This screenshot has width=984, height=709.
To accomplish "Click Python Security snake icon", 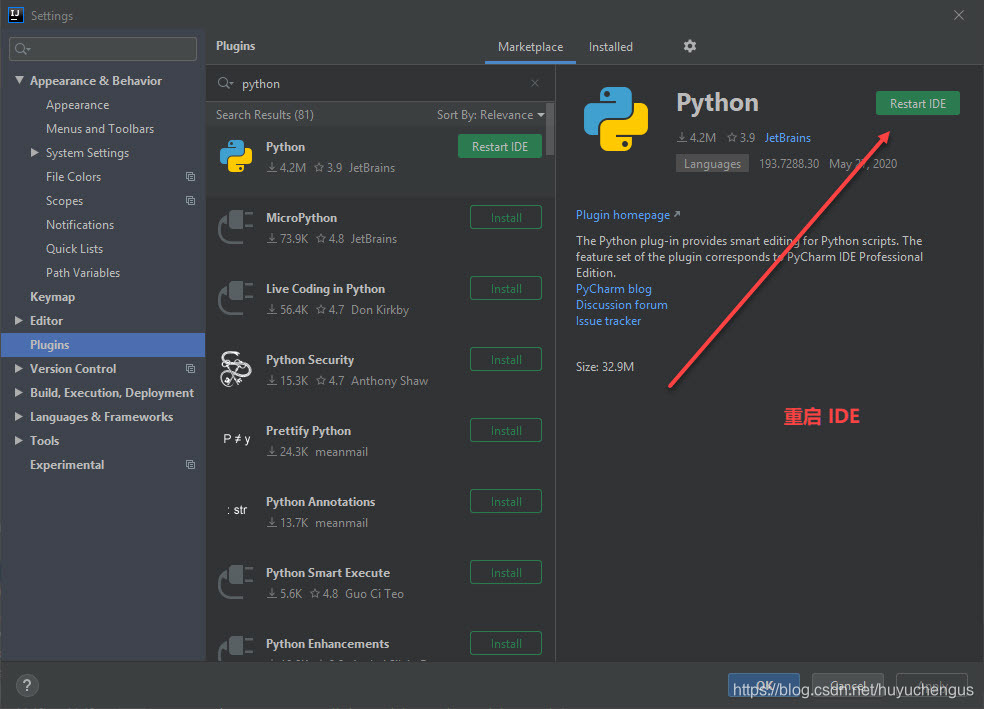I will pyautogui.click(x=236, y=369).
